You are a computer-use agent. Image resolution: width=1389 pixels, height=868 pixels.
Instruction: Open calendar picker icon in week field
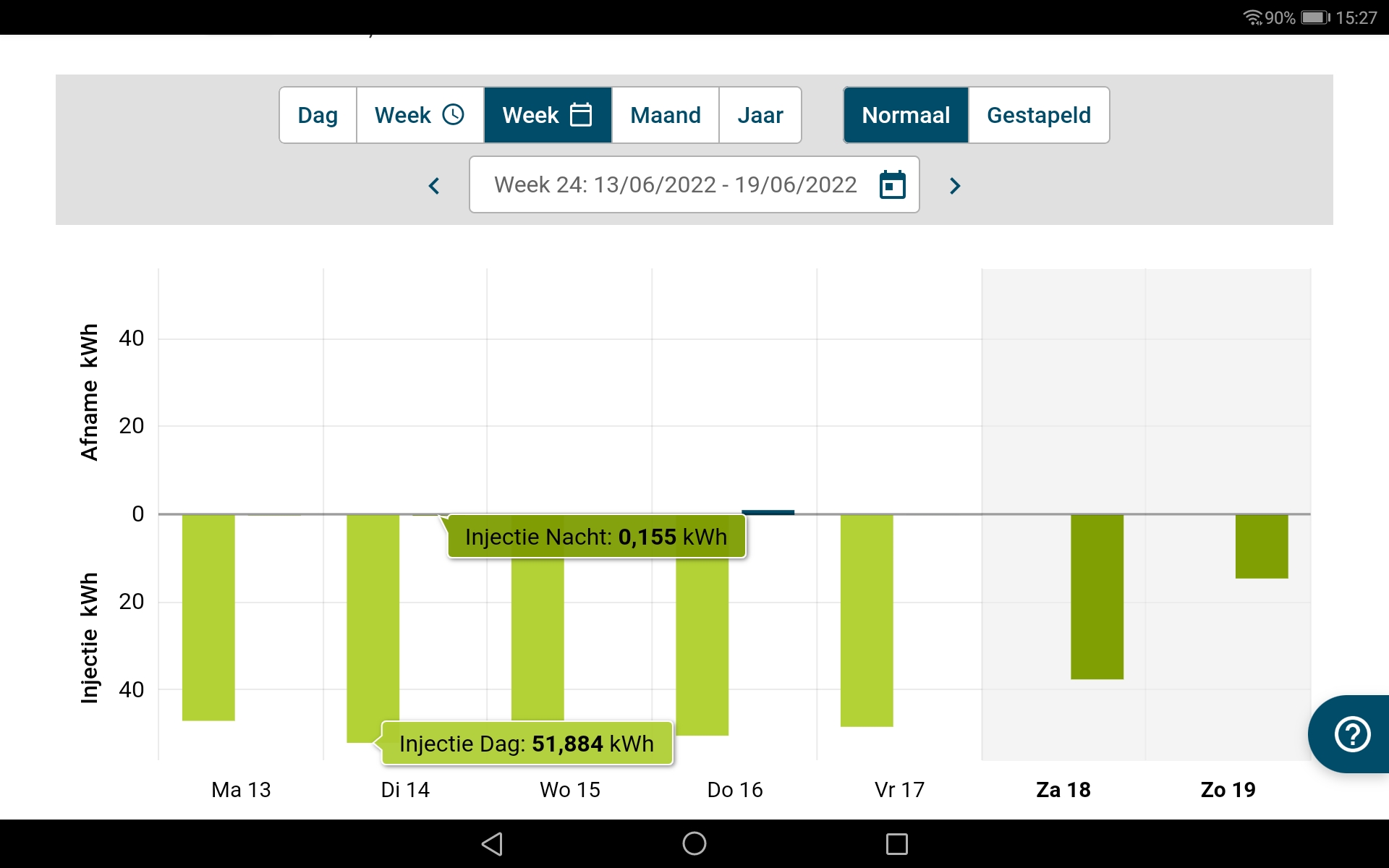[892, 185]
